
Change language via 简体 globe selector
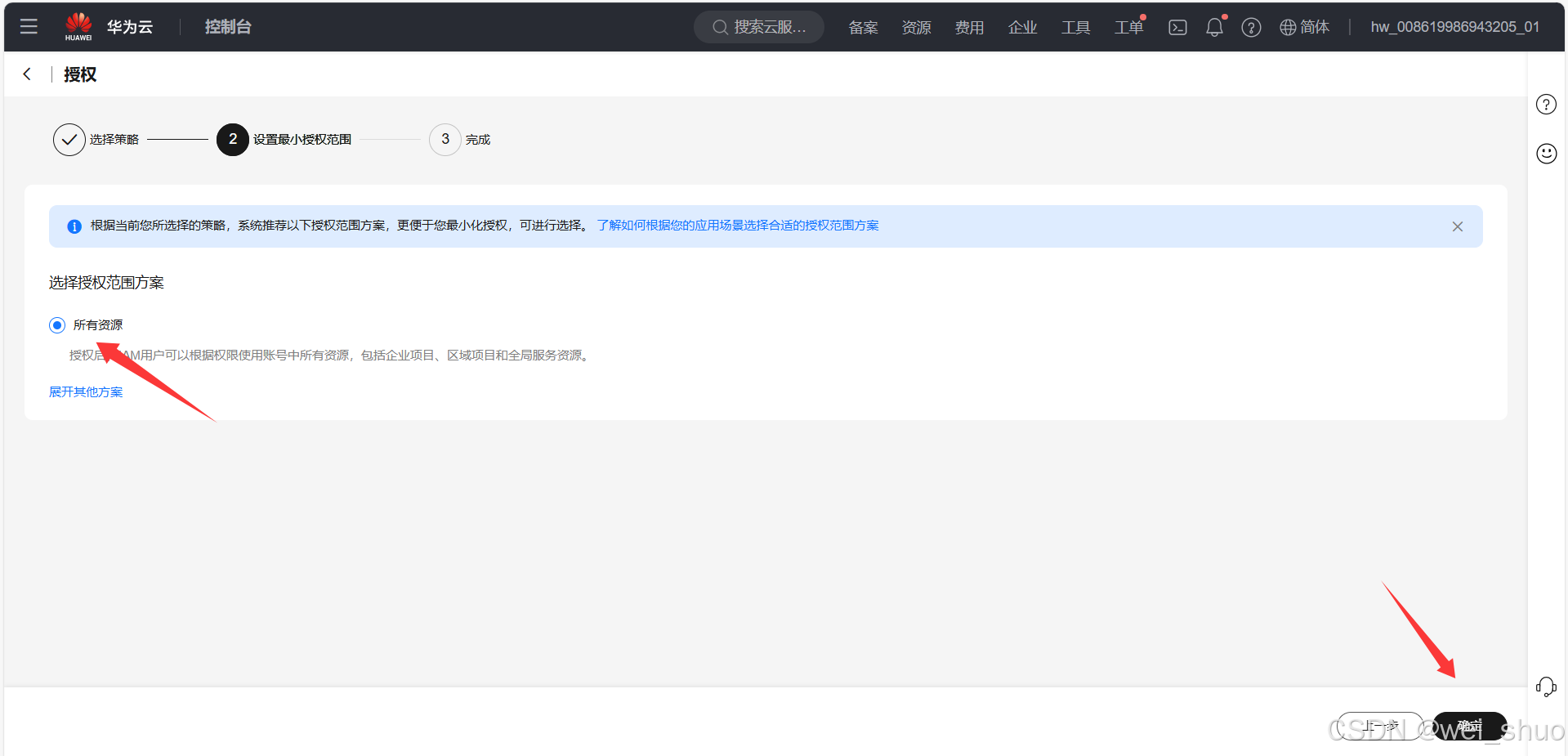click(1304, 27)
